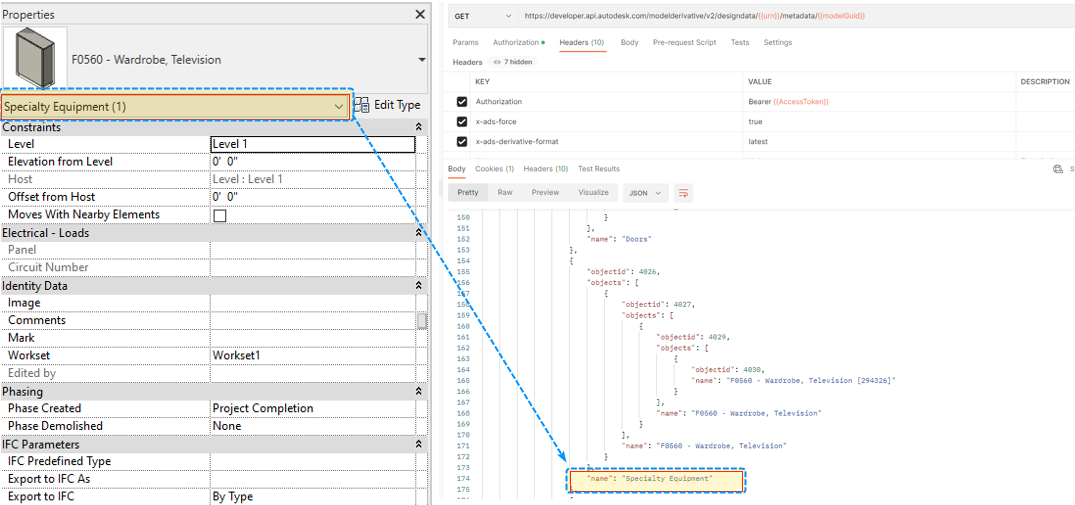This screenshot has height=505, width=1075.
Task: Click the globe network icon in response
Action: 1058,169
